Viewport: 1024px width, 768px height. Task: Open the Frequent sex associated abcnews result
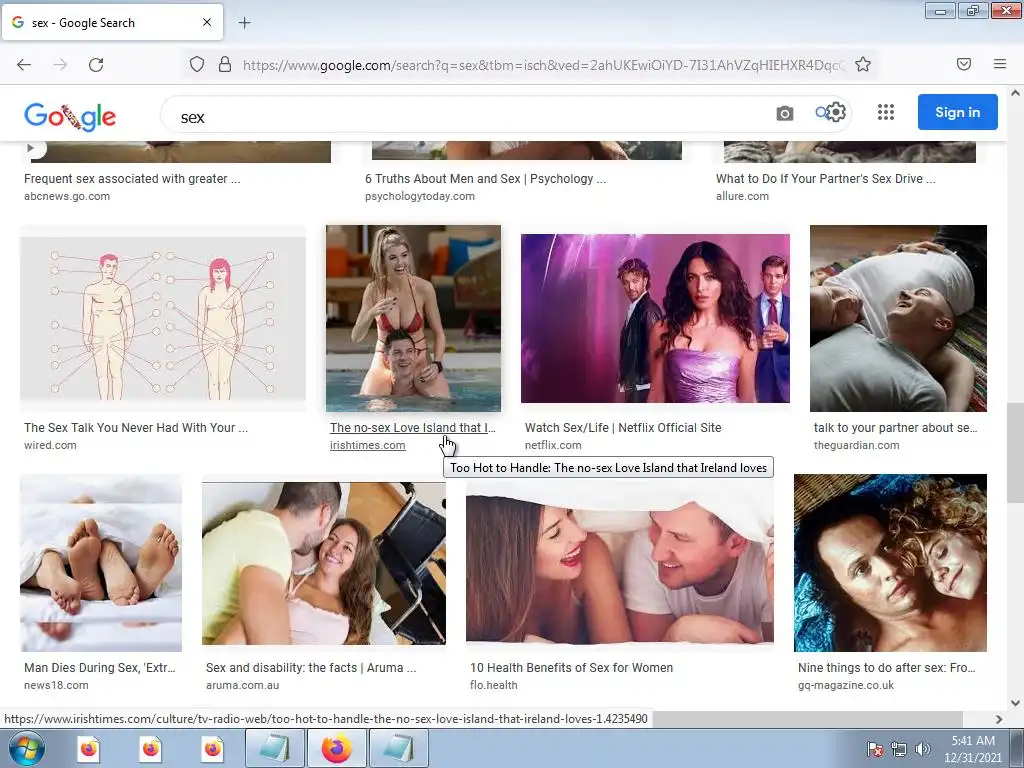tap(132, 179)
